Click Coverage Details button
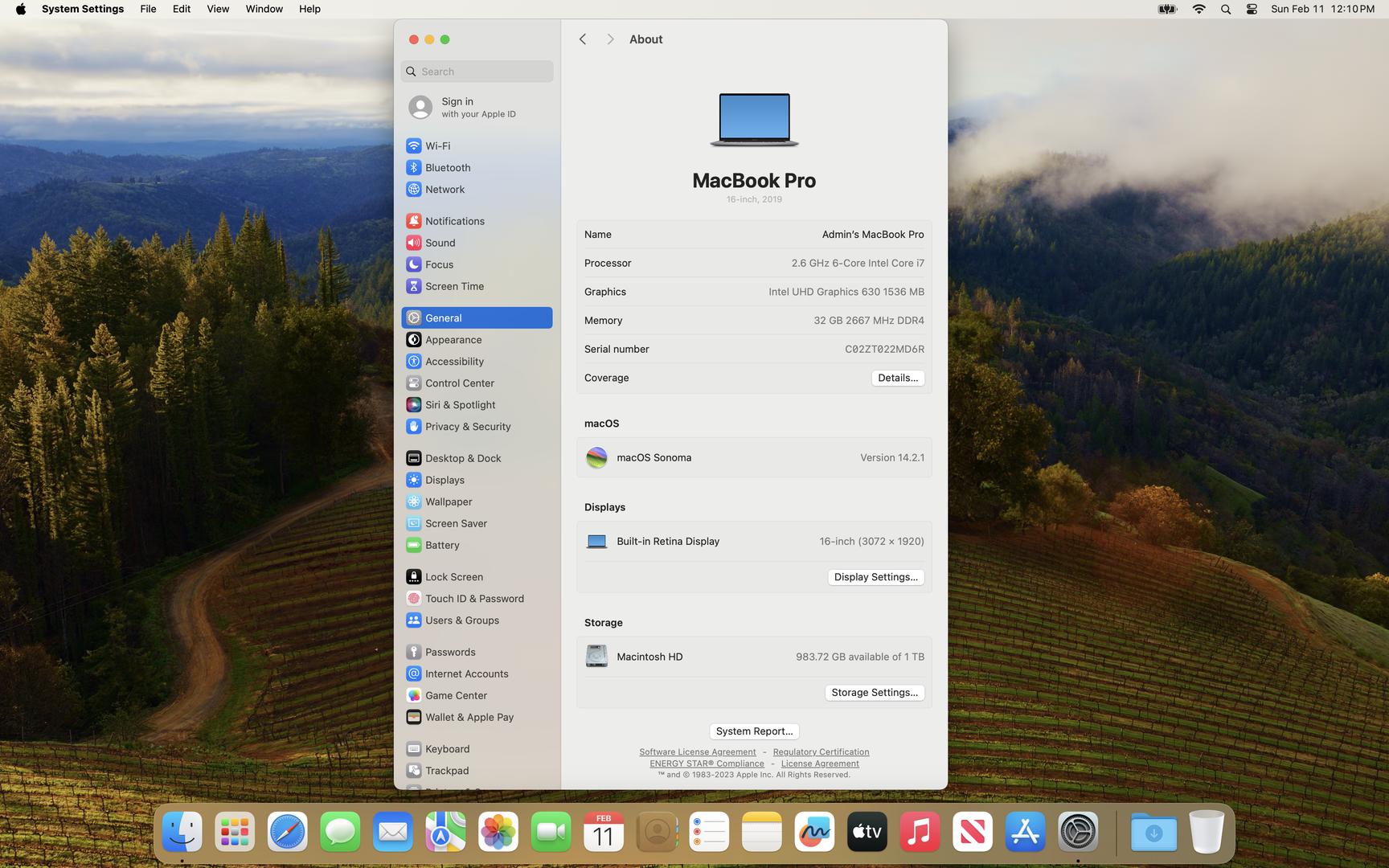The height and width of the screenshot is (868, 1389). point(897,378)
